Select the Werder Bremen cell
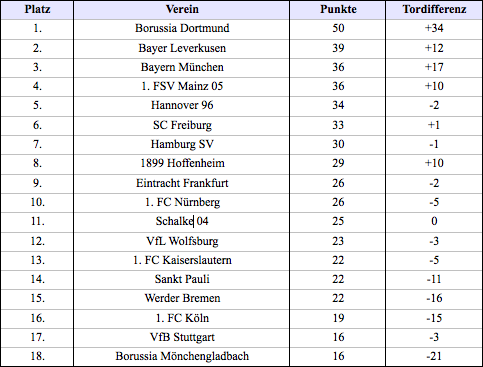Image resolution: width=483 pixels, height=367 pixels. [182, 298]
